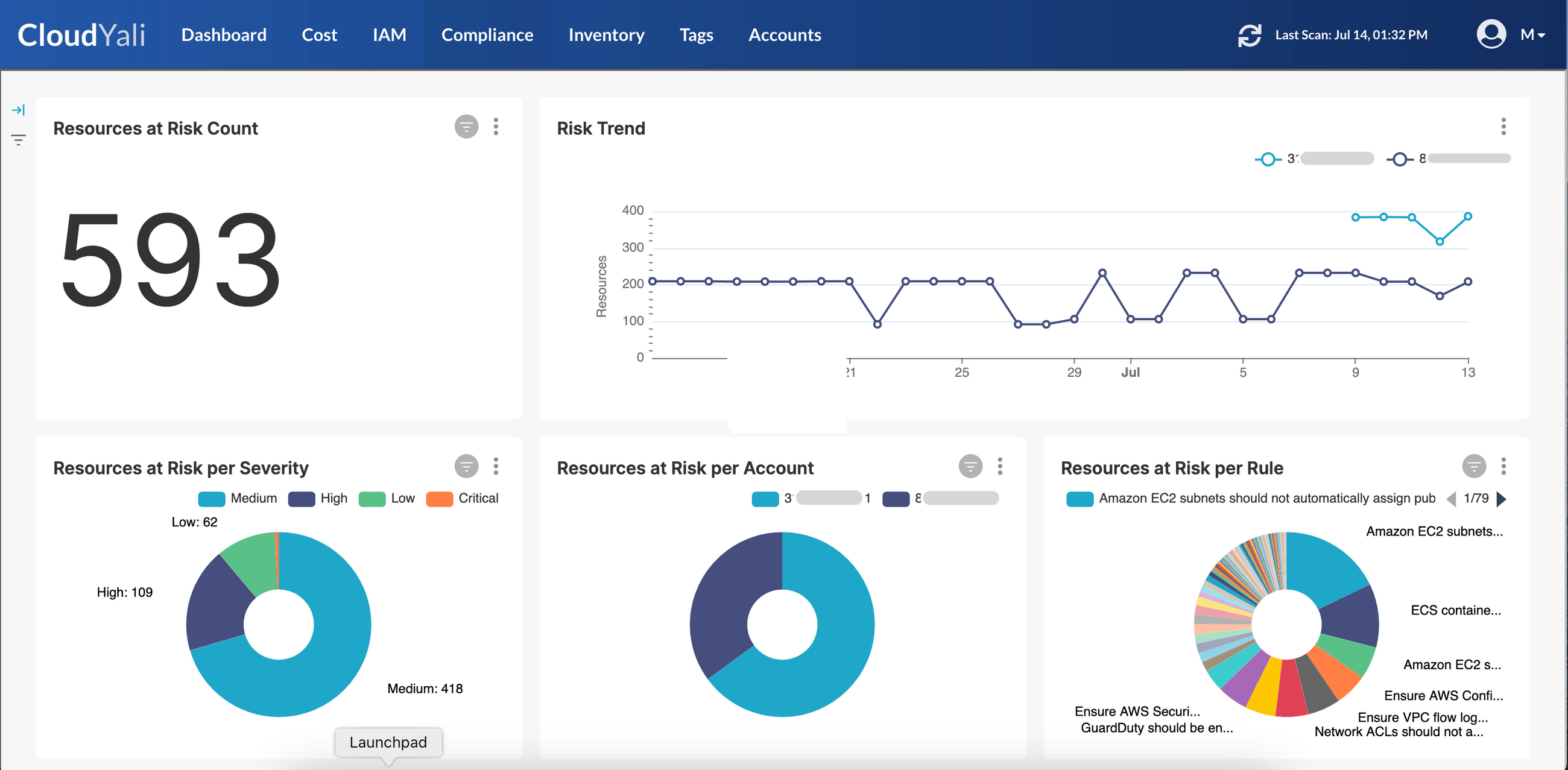Collapse the left sidebar panel
The width and height of the screenshot is (1568, 770).
coord(18,110)
